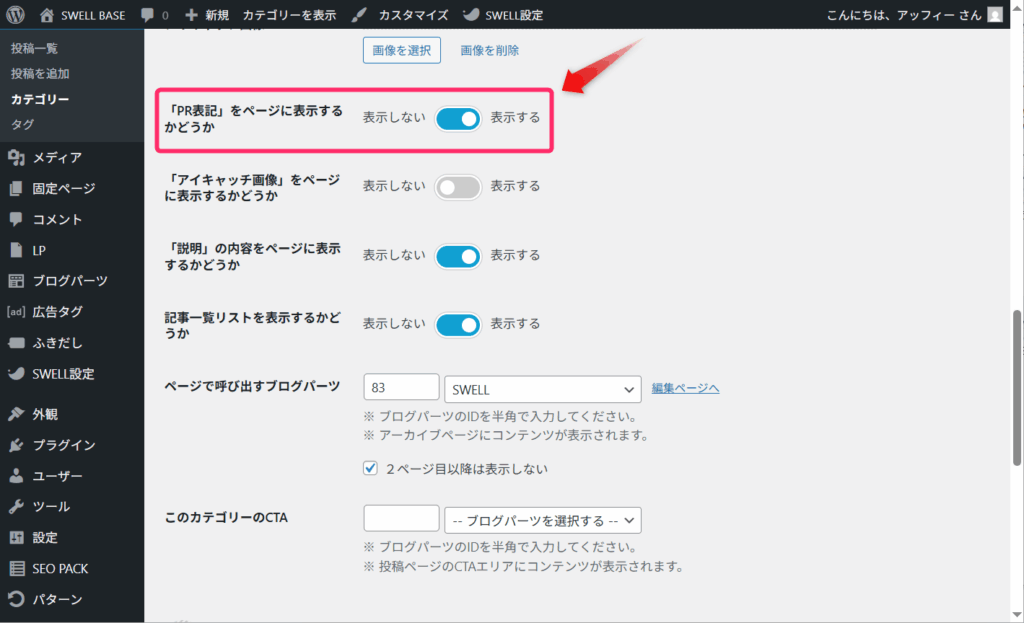1024x623 pixels.
Task: Click the このカテゴリーのCTA label
Action: [226, 517]
